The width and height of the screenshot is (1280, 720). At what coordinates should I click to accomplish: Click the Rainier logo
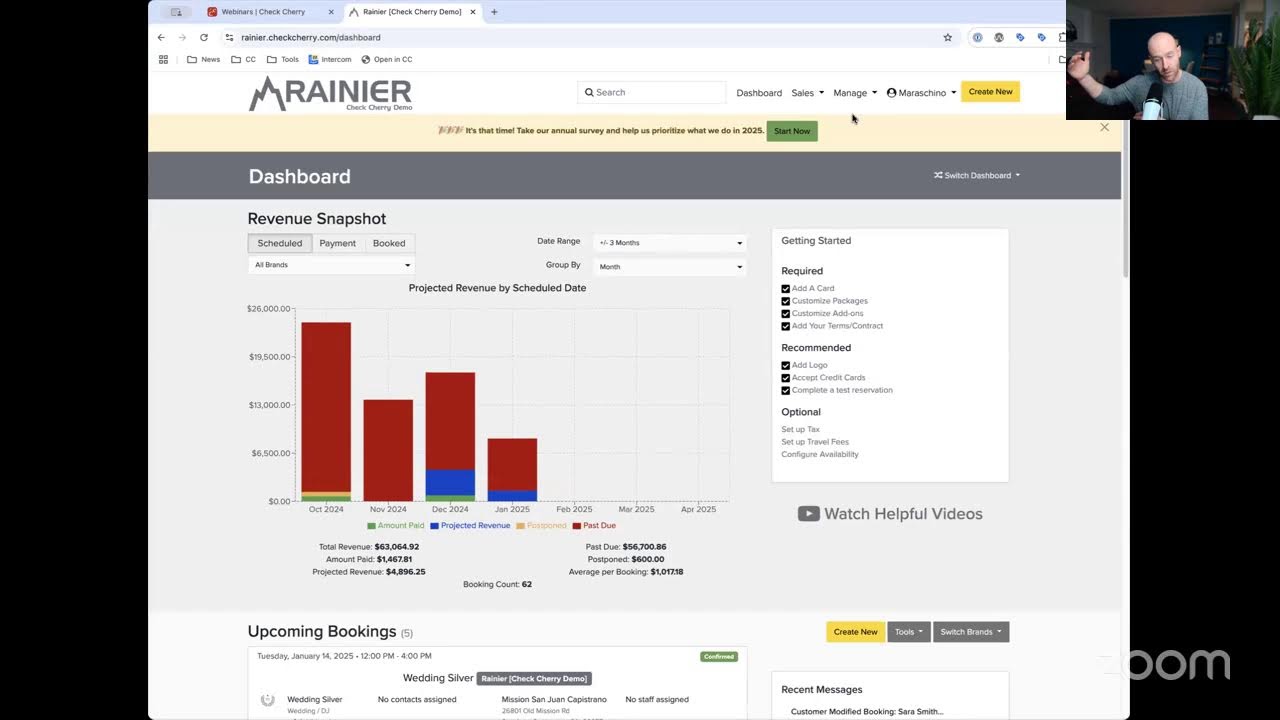coord(330,93)
